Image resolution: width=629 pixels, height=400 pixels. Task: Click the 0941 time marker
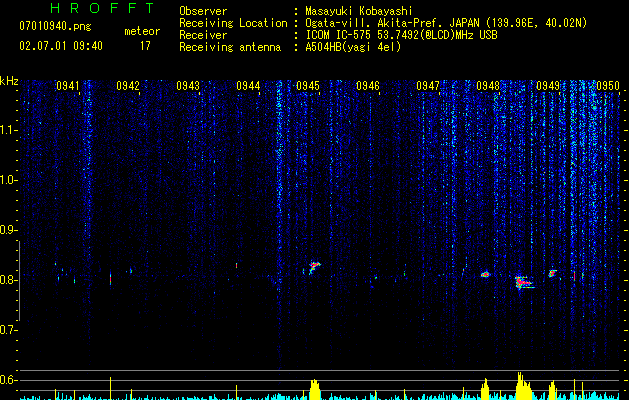(68, 85)
